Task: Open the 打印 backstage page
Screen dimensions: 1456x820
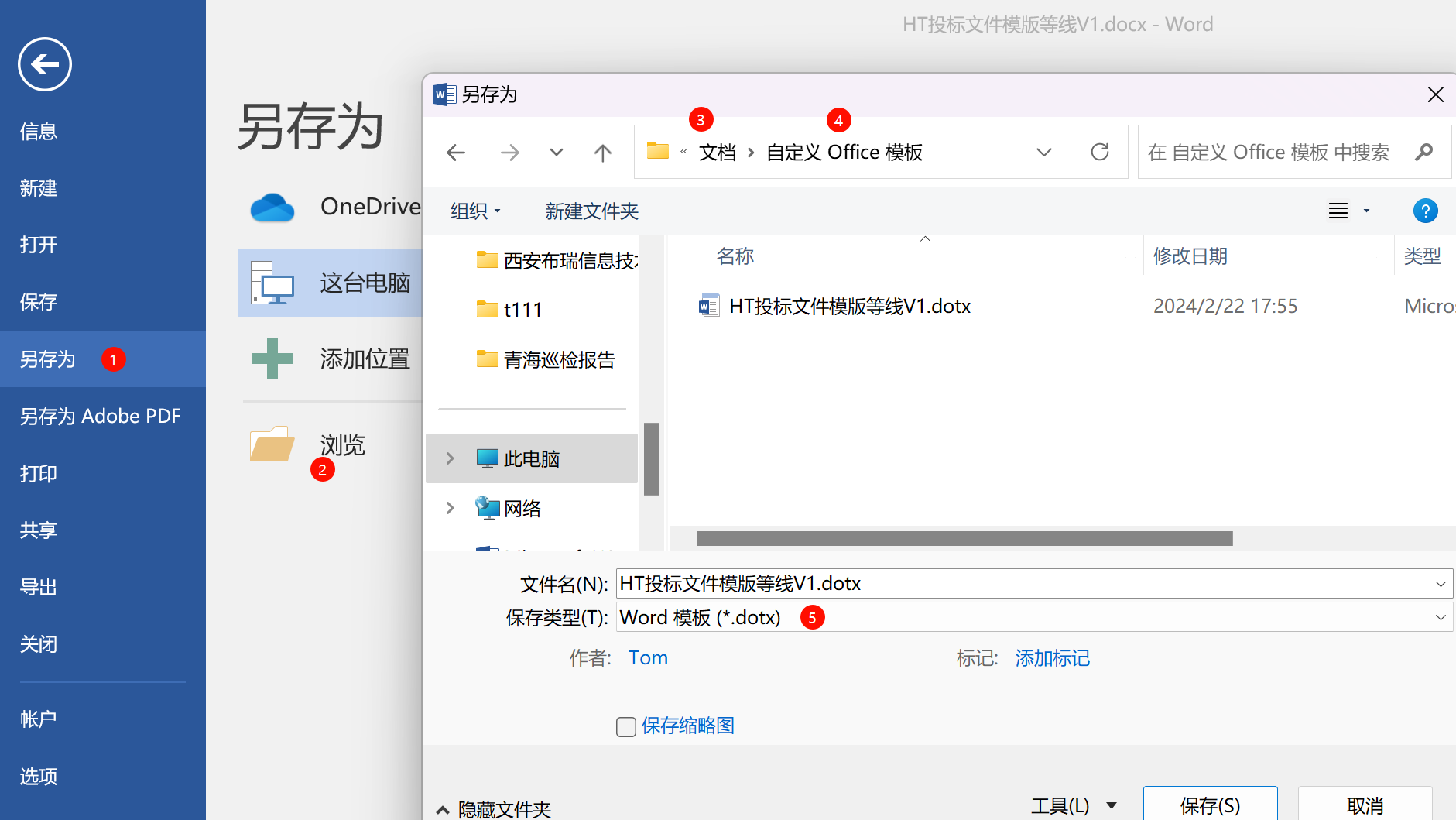Action: point(39,473)
